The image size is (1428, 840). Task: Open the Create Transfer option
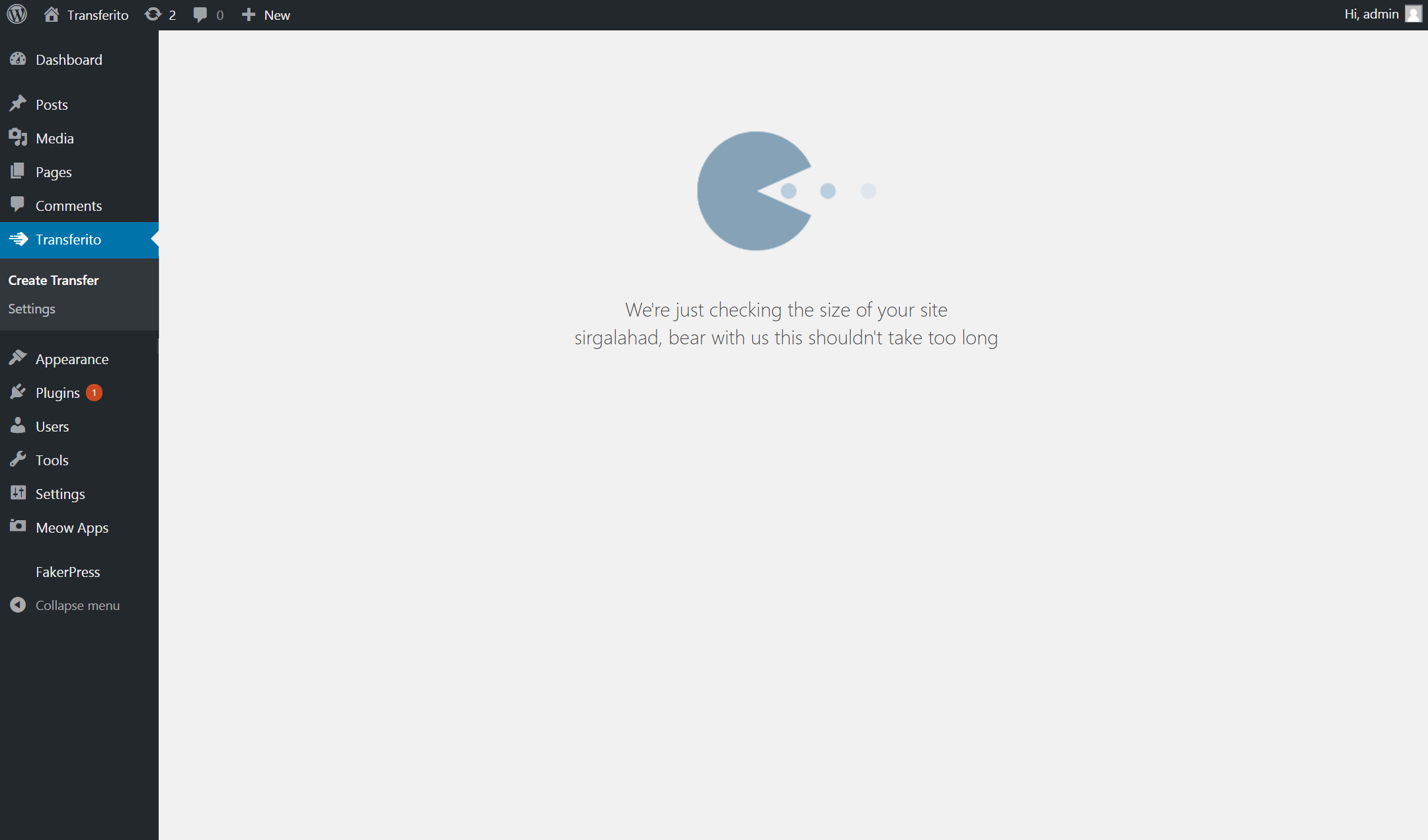(x=52, y=280)
